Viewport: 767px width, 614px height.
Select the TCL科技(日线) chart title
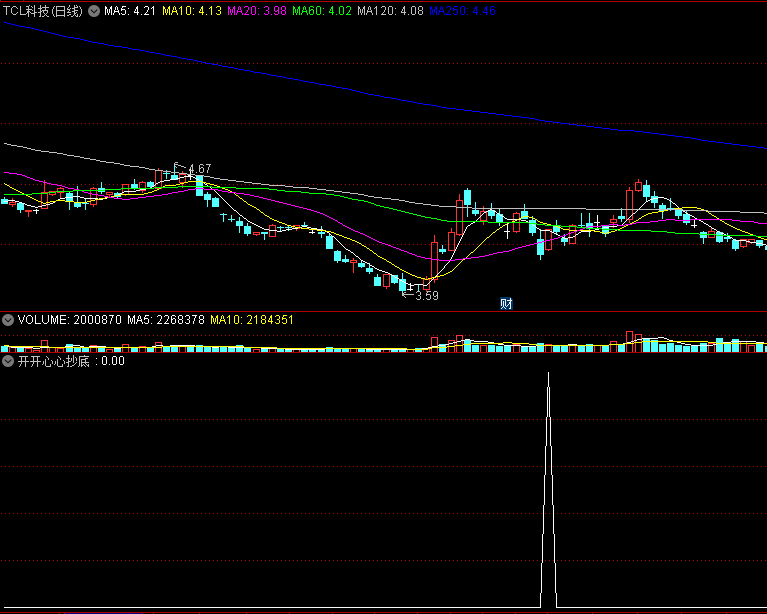coord(43,11)
